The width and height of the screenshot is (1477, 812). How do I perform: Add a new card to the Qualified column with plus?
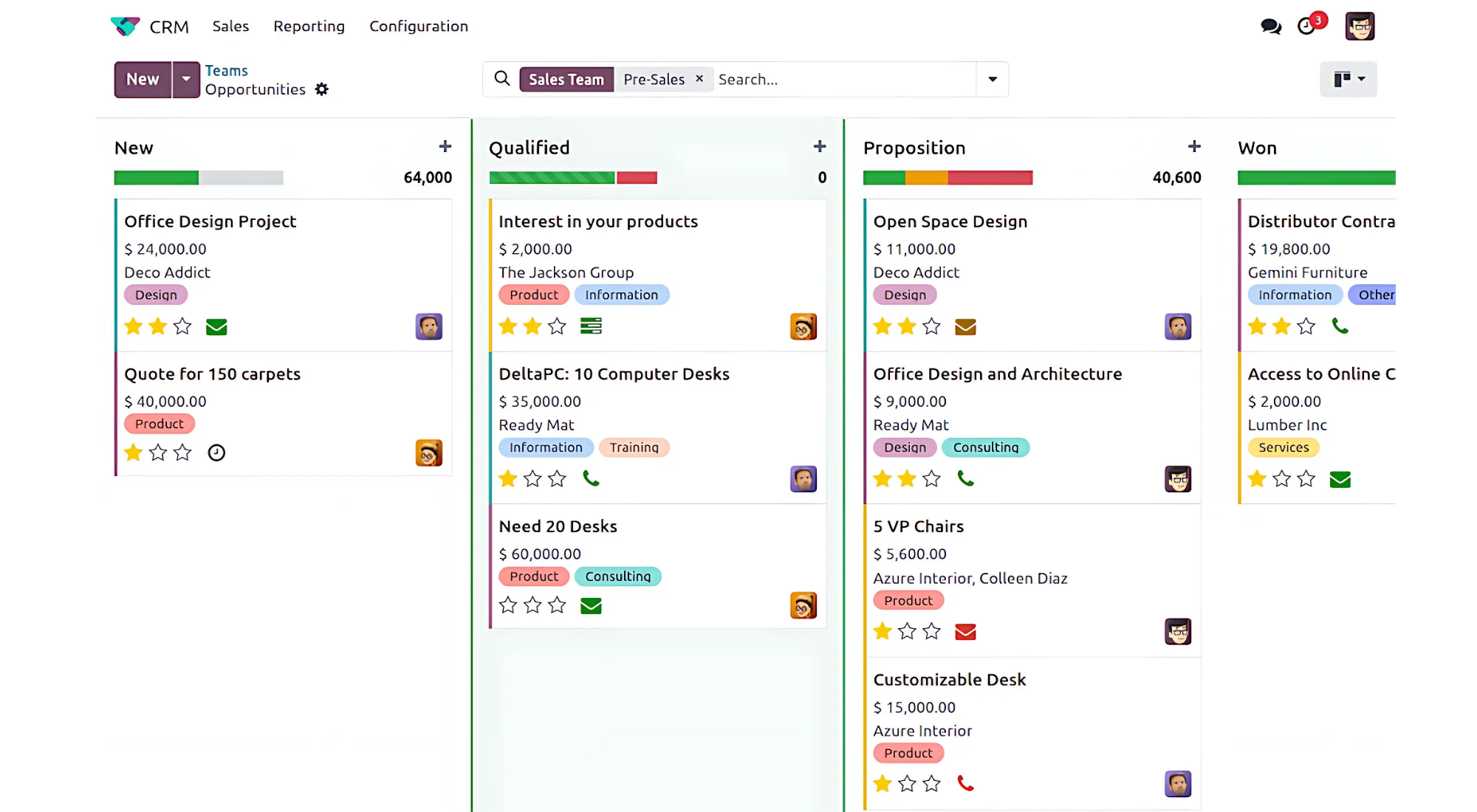(819, 147)
